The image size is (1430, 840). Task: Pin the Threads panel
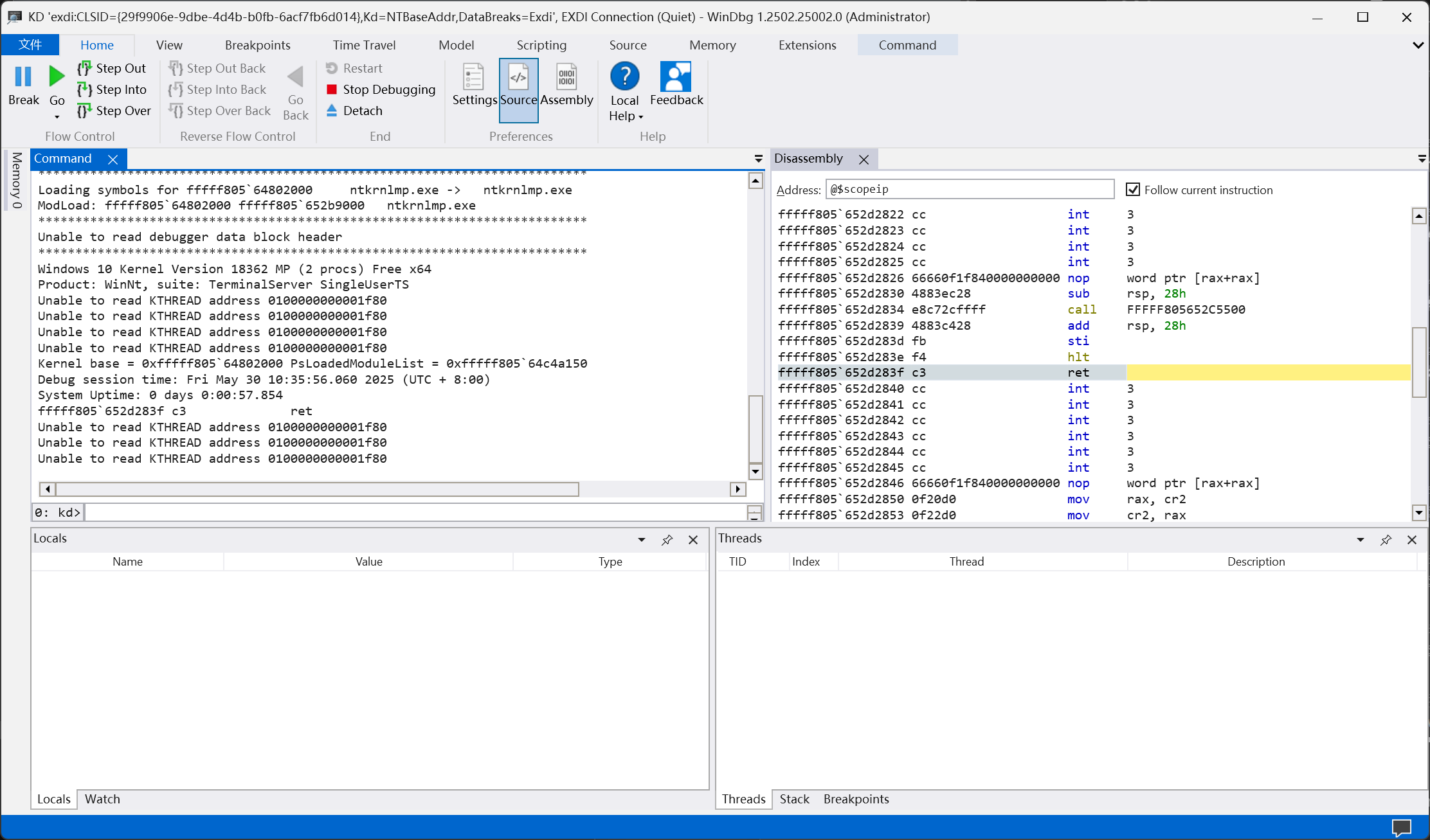click(x=1386, y=540)
